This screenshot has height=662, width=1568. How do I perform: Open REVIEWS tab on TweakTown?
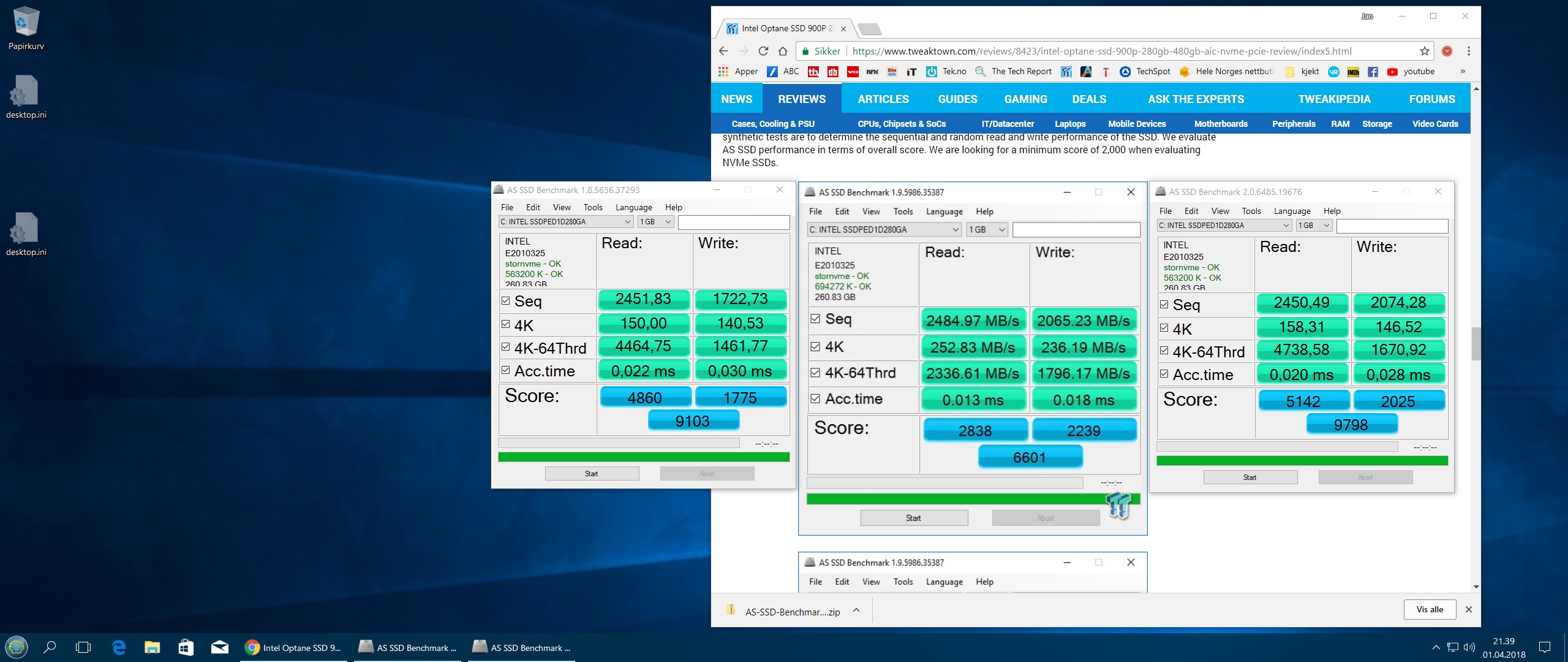tap(802, 99)
